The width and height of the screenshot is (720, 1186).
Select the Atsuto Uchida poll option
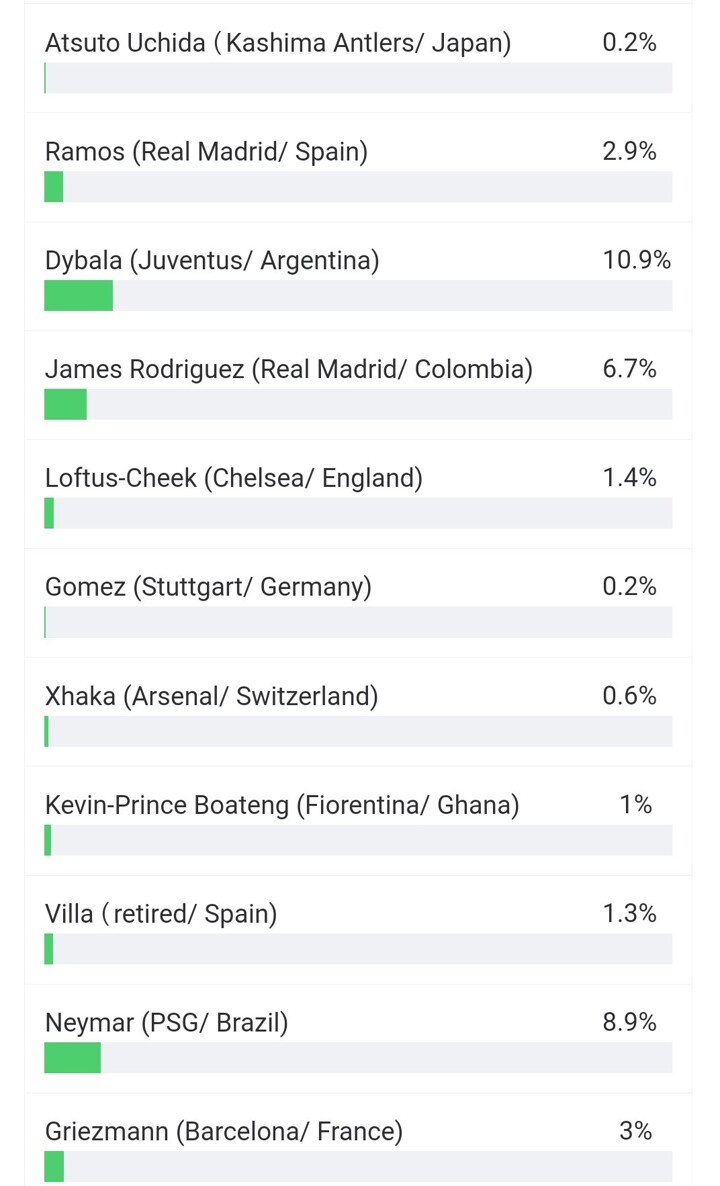278,43
